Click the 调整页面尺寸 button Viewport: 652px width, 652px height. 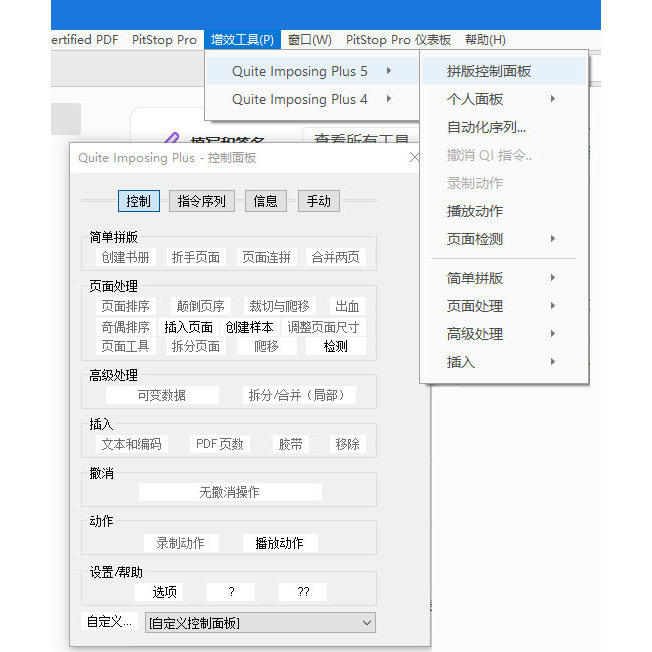tap(323, 327)
